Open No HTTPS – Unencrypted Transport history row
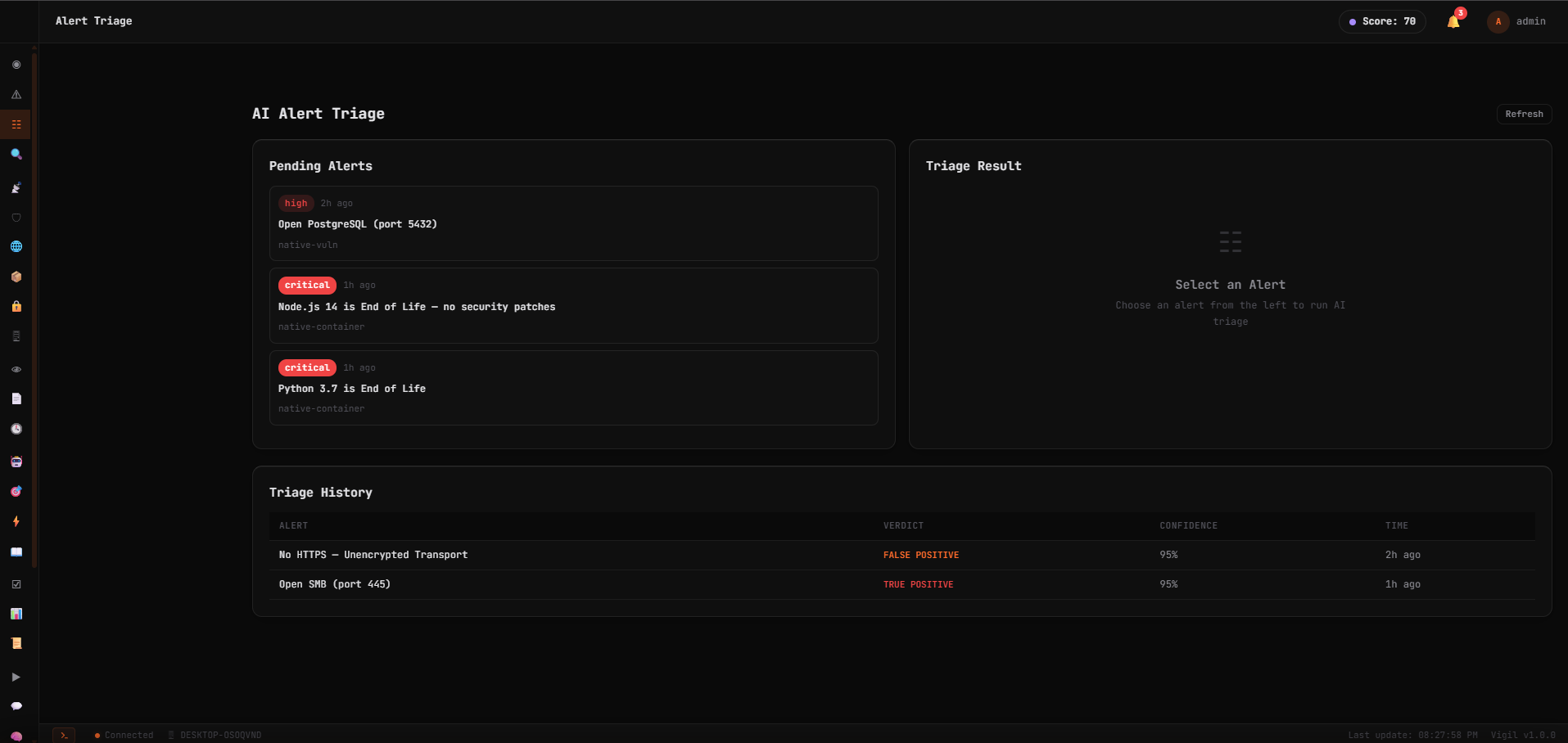 901,555
